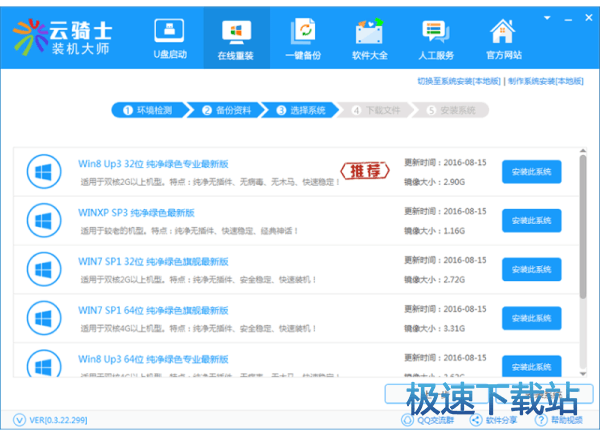Go to step 1 环境检测

point(149,110)
